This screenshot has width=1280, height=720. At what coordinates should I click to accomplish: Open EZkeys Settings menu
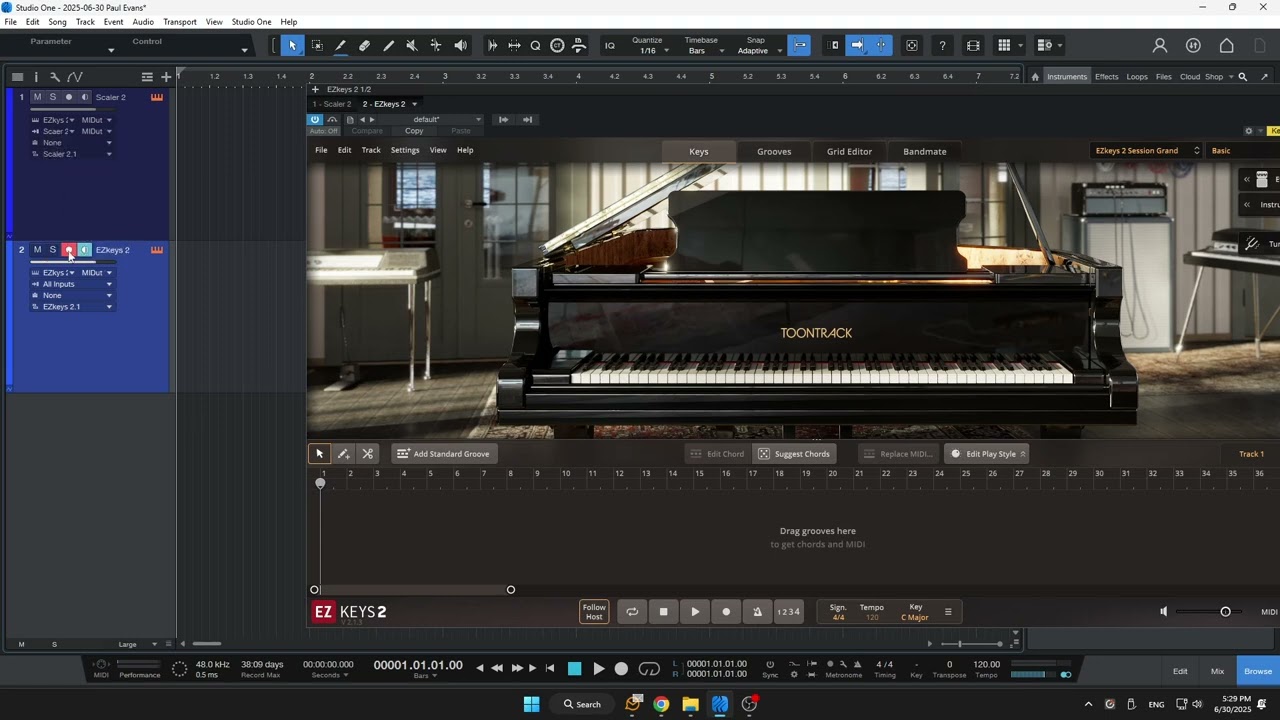[x=405, y=150]
